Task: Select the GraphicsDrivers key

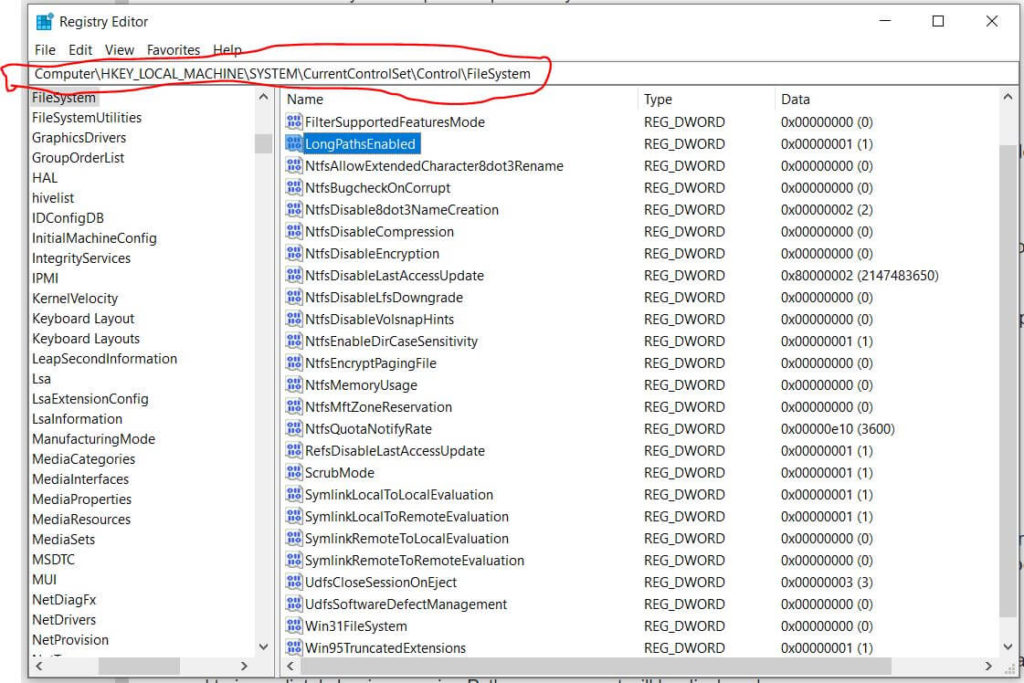Action: coord(79,138)
